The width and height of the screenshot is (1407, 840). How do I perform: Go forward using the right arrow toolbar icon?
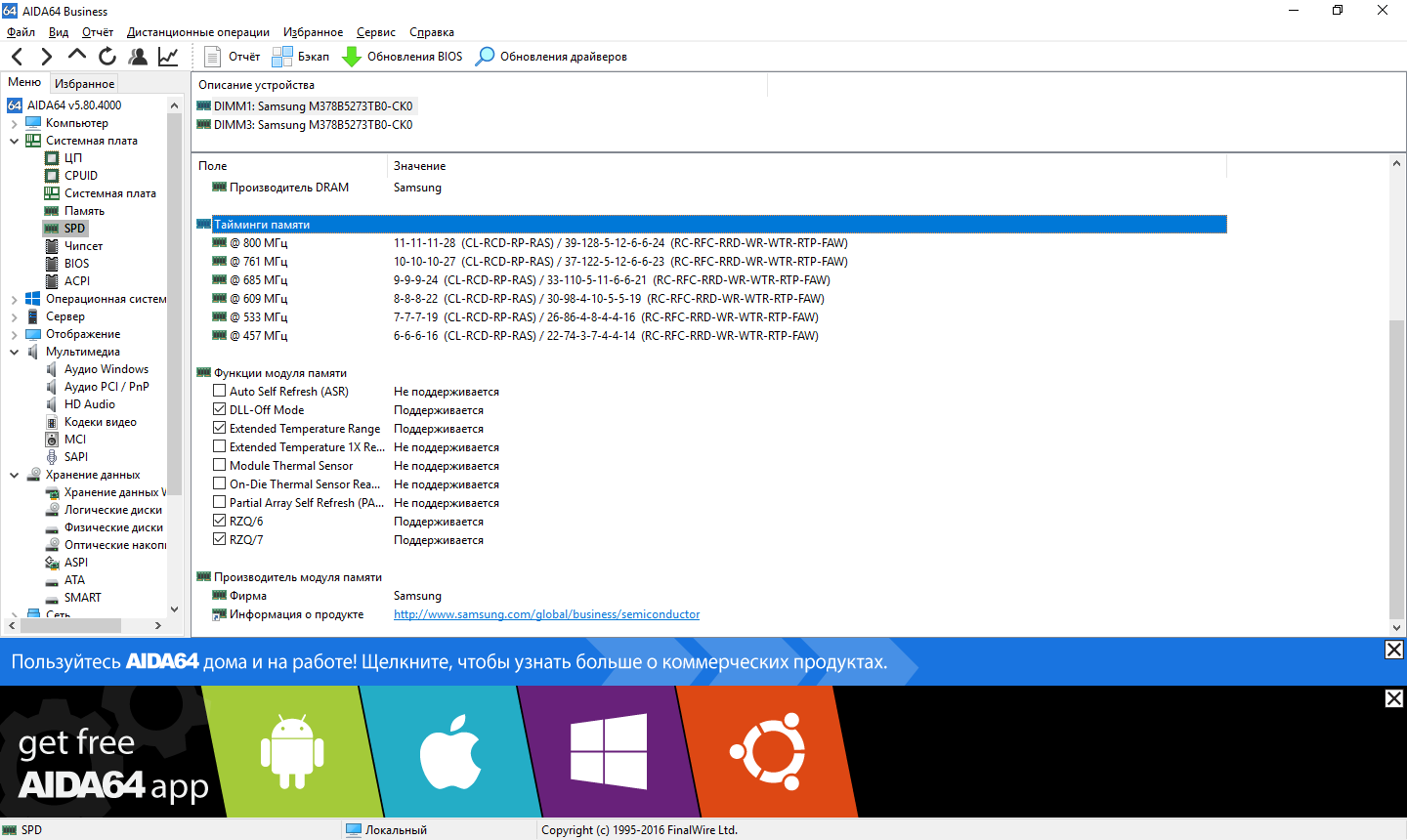coord(47,57)
